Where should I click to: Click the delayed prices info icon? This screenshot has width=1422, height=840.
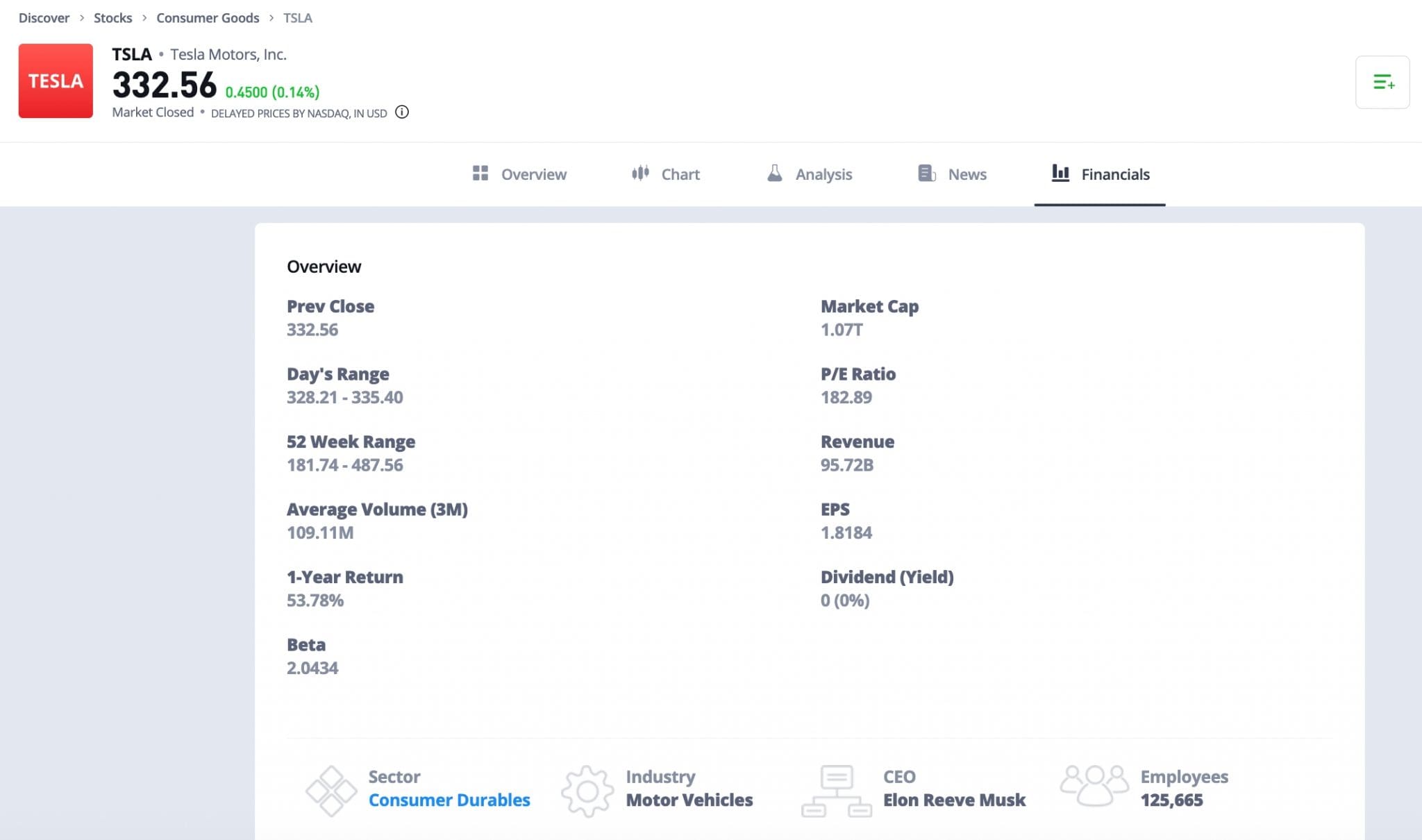pyautogui.click(x=402, y=112)
